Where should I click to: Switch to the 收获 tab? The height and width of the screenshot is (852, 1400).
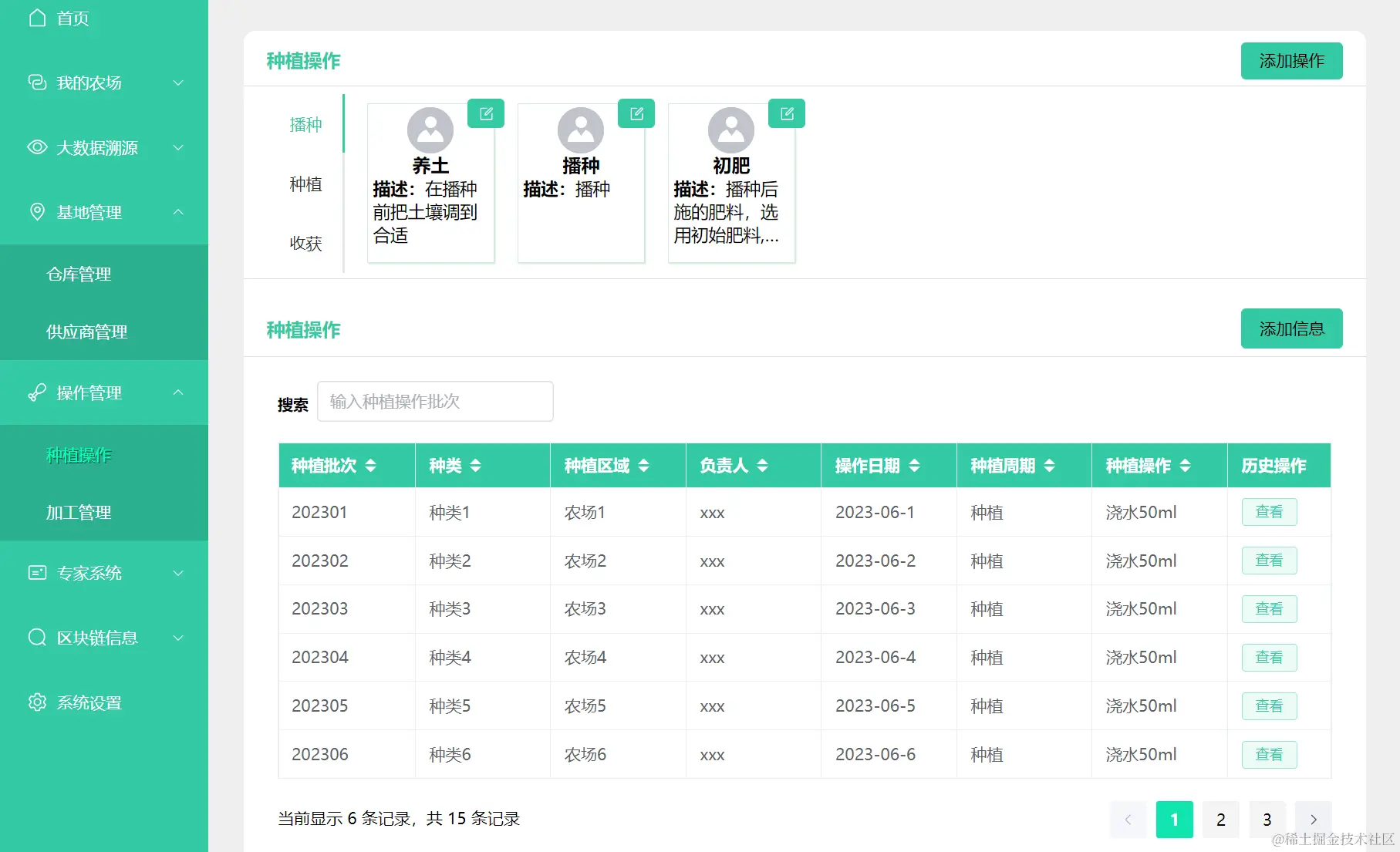click(306, 243)
